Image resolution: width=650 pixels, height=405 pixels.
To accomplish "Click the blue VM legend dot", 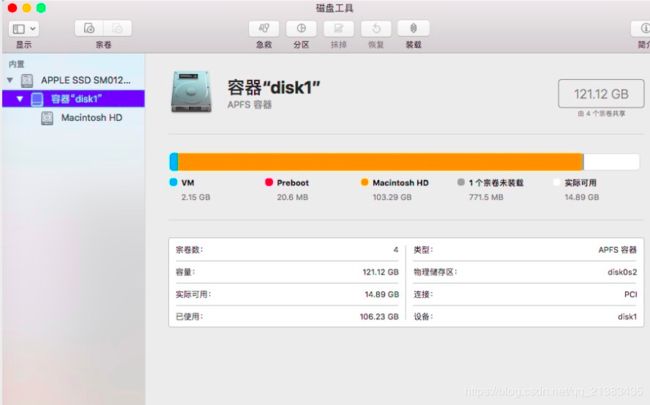I will coord(173,182).
